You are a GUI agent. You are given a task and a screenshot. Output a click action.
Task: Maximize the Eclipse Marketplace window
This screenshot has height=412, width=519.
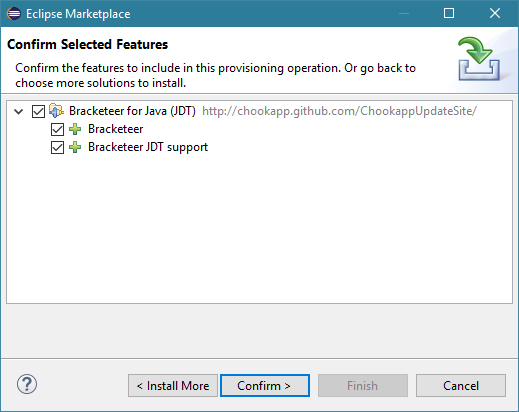(449, 13)
